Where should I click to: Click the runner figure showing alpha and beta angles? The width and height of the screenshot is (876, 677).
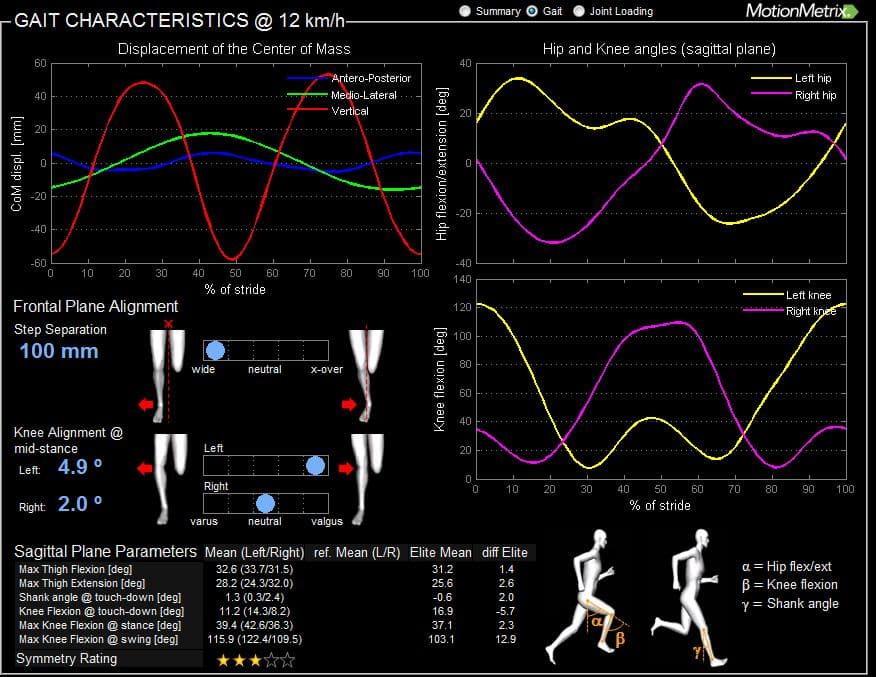click(x=587, y=597)
